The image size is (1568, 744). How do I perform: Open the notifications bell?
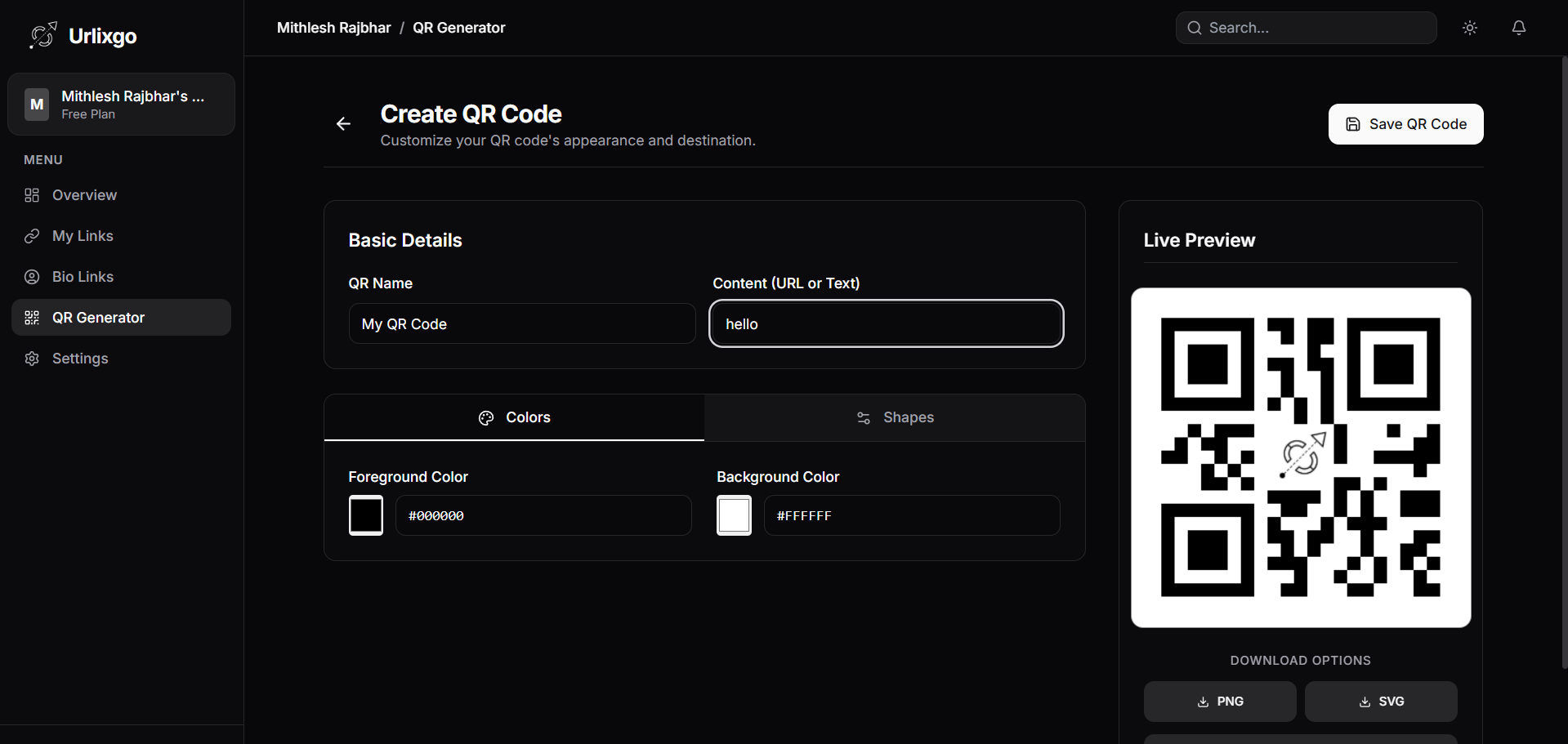click(x=1519, y=28)
